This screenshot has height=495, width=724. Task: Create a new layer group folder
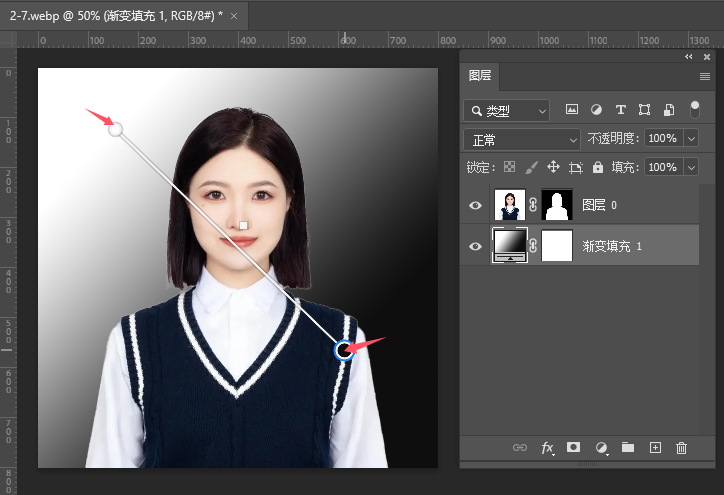tap(628, 448)
